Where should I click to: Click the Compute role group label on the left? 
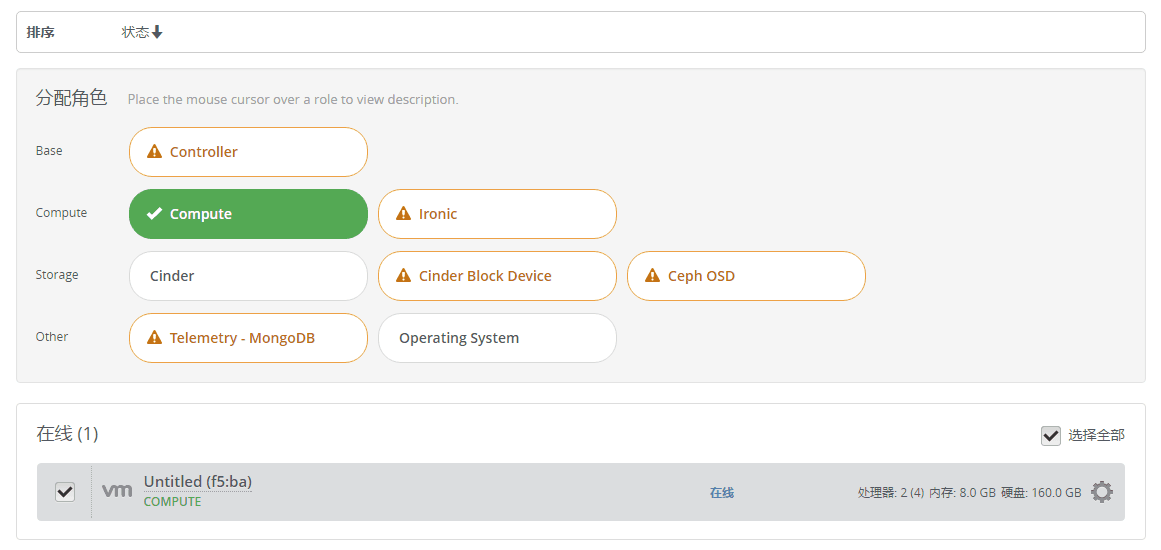click(x=61, y=213)
